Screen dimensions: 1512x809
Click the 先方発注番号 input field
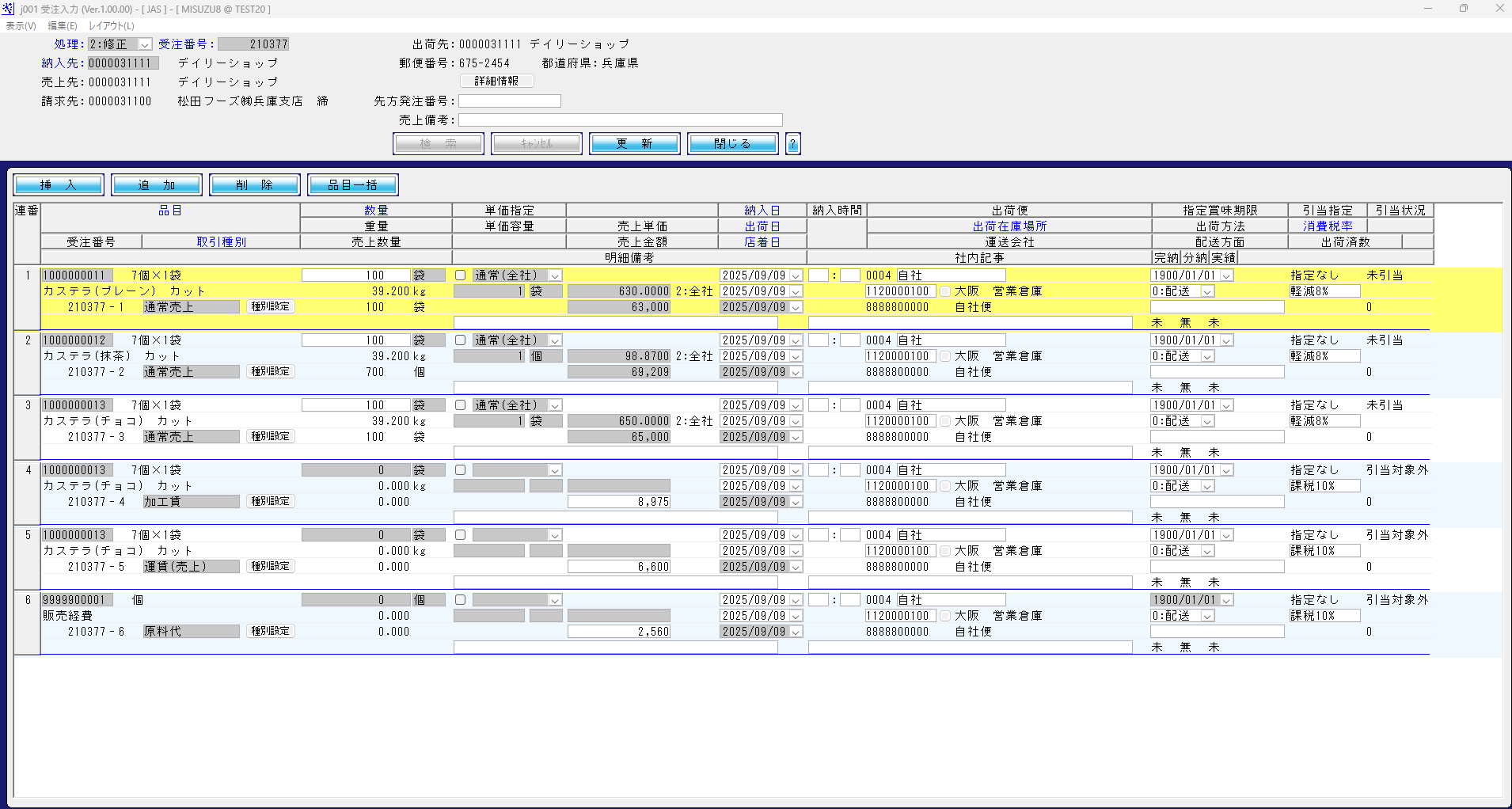click(x=510, y=101)
